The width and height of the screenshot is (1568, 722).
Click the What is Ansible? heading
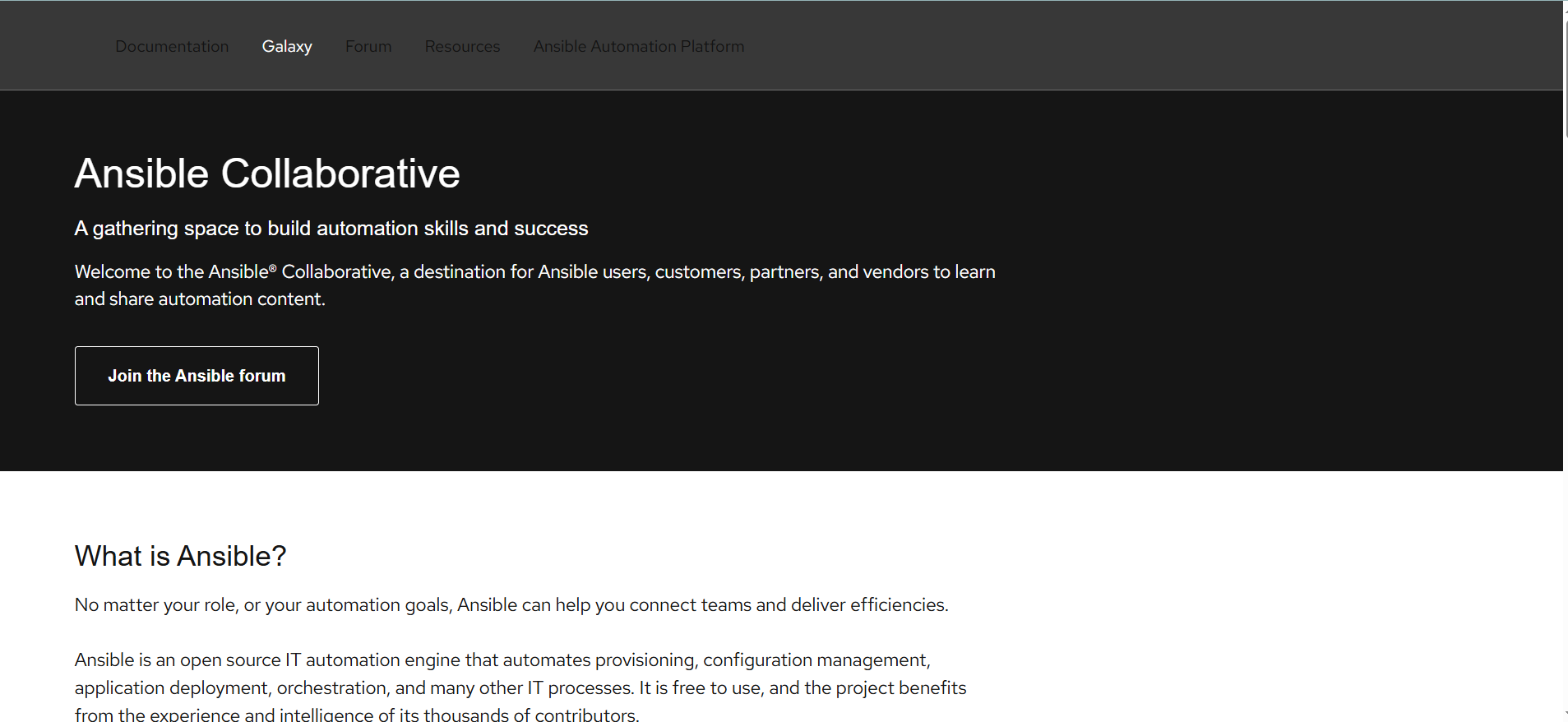(181, 556)
